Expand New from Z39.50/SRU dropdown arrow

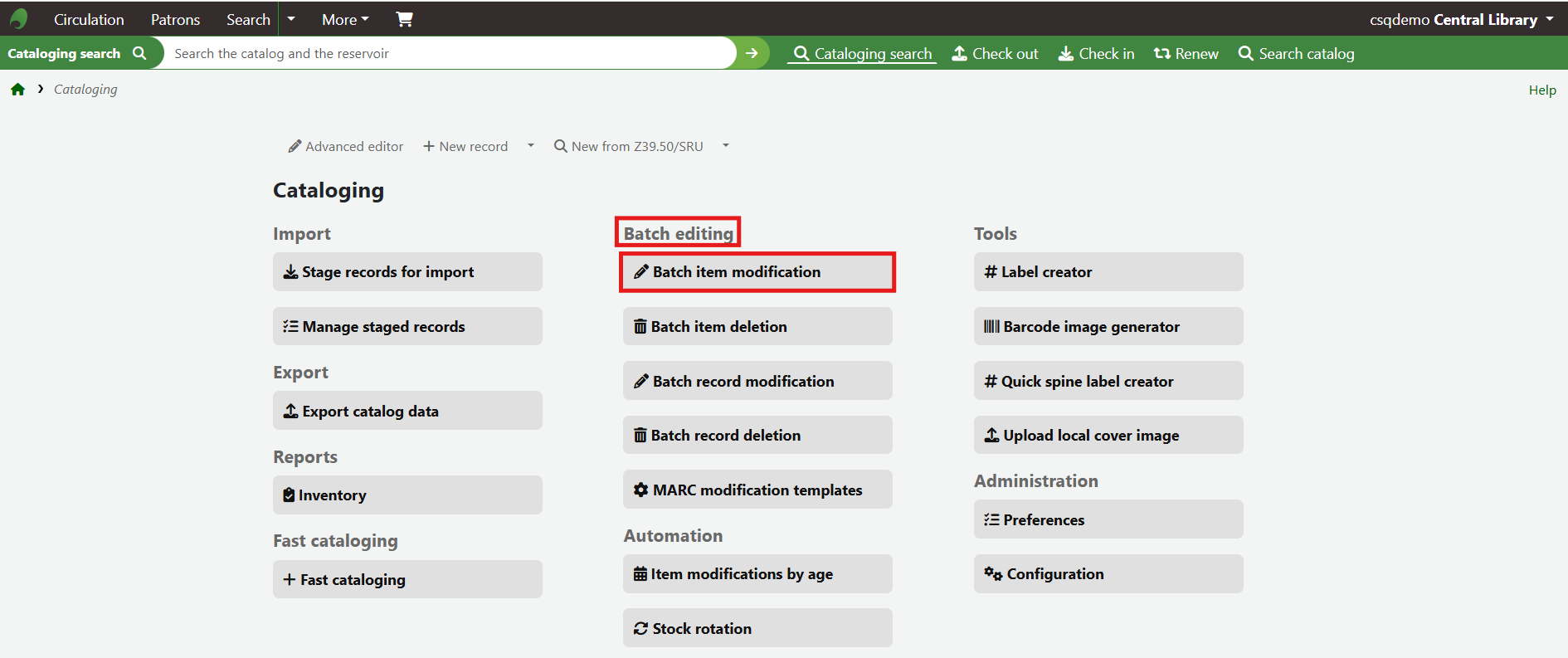pyautogui.click(x=726, y=146)
